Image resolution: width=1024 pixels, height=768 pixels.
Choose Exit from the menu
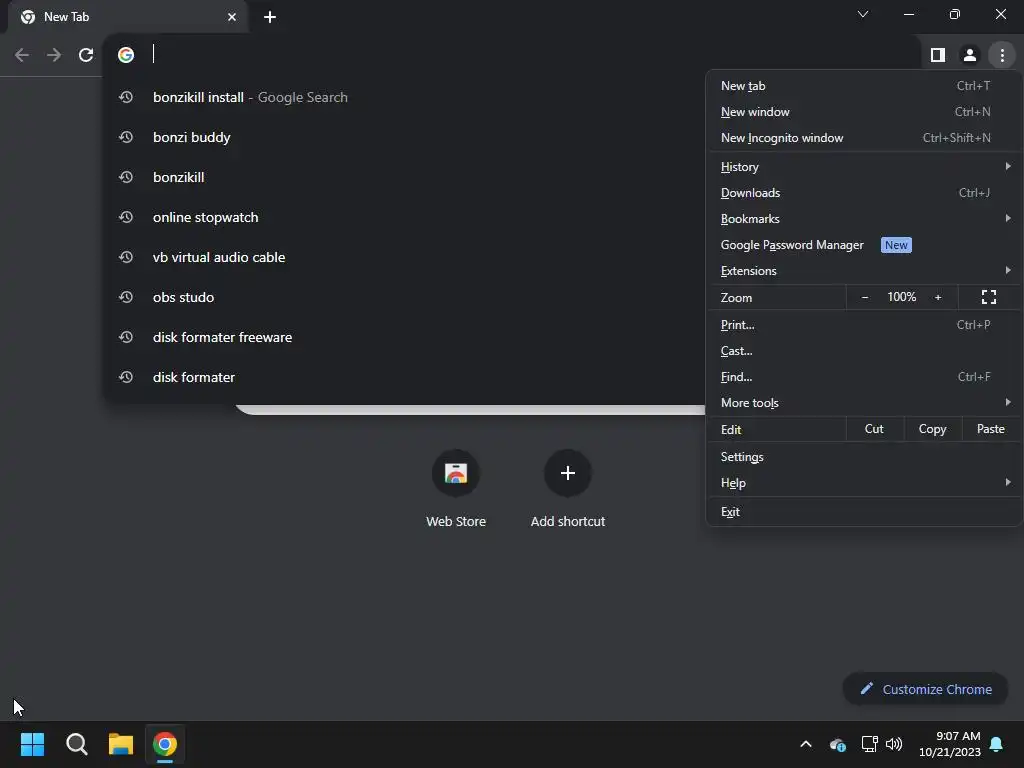[x=864, y=511]
